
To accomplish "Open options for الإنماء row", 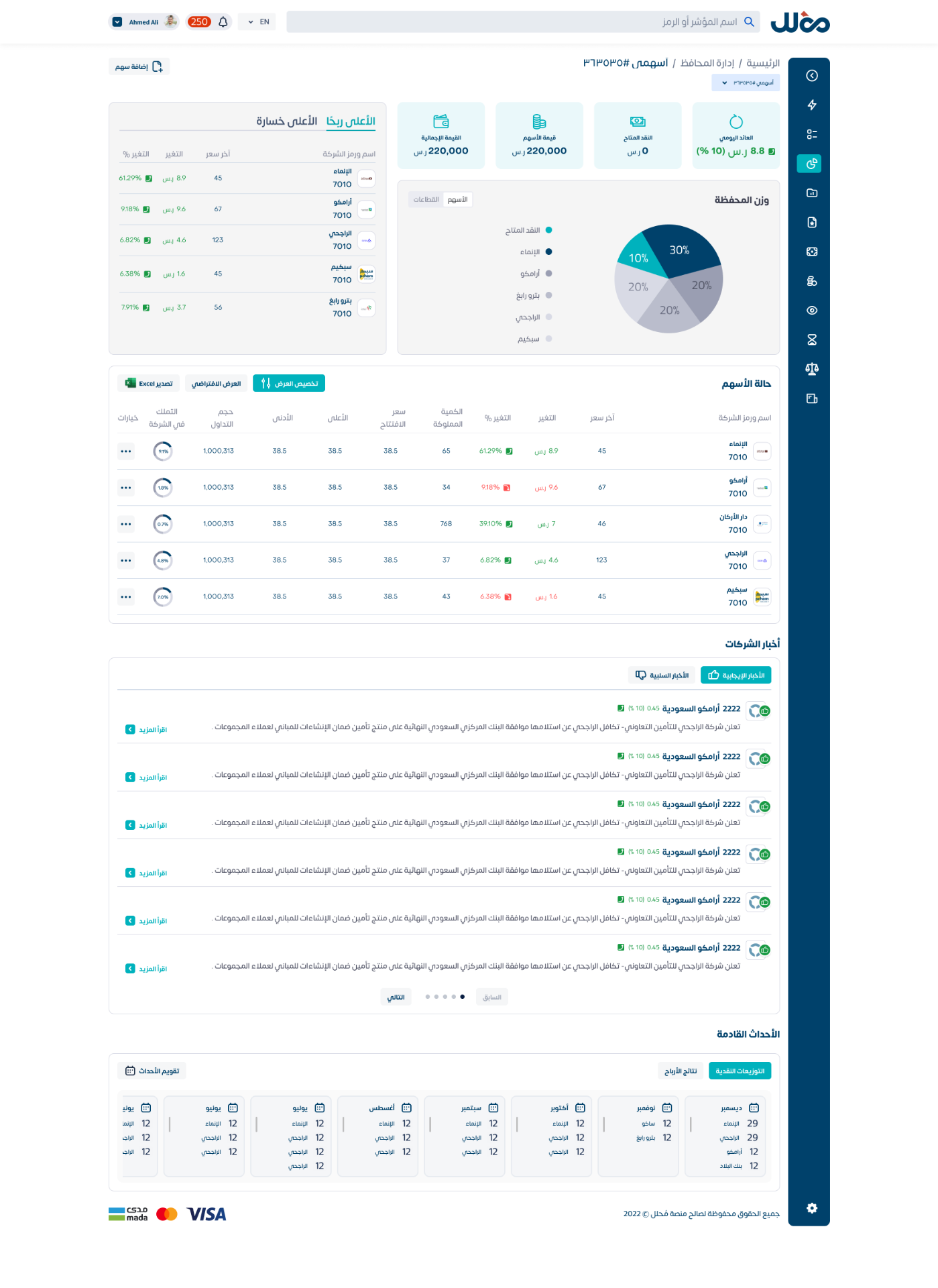I will coord(126,451).
